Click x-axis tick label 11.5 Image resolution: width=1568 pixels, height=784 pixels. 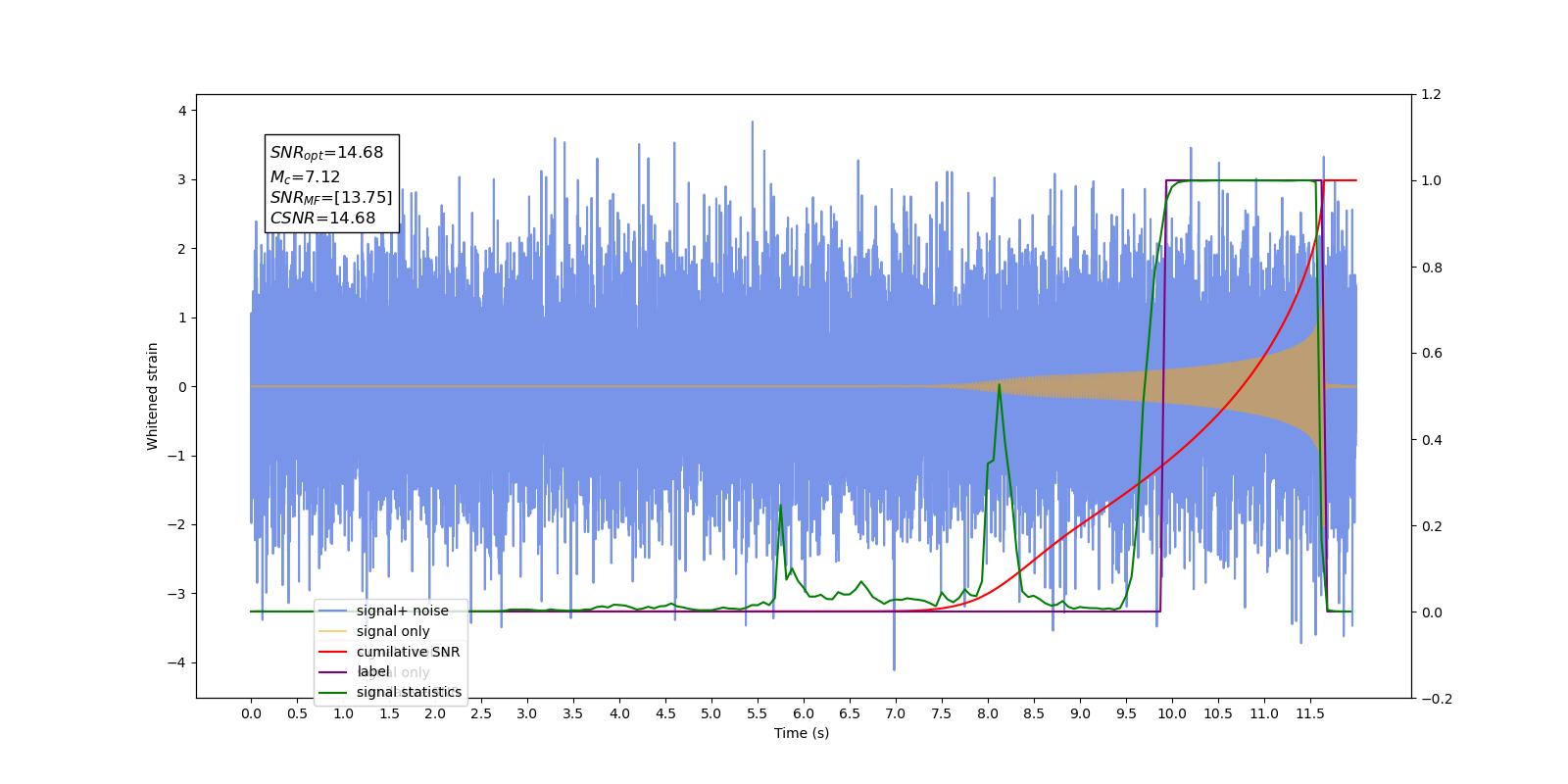(1310, 713)
